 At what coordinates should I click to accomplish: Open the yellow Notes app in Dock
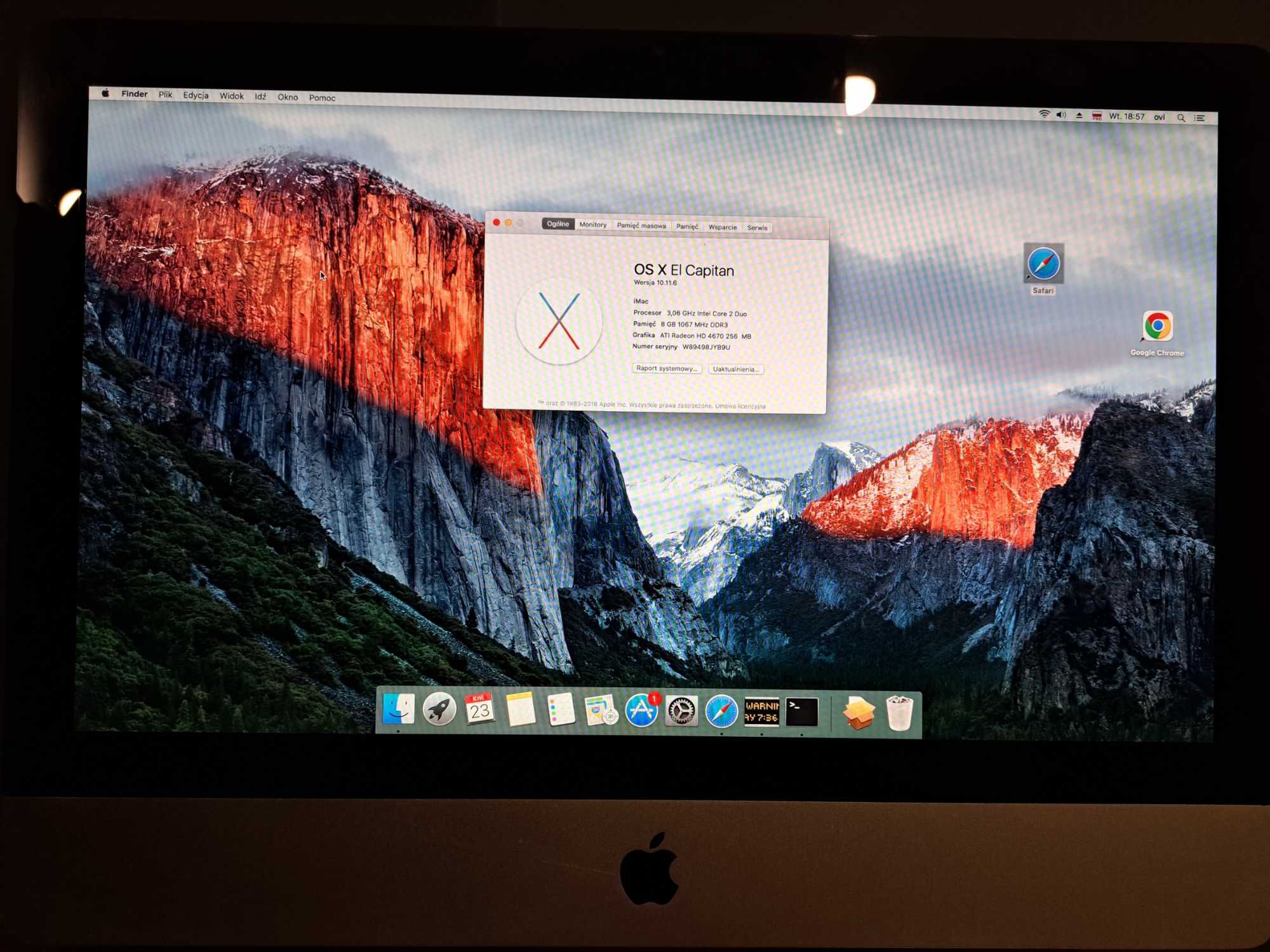point(521,710)
